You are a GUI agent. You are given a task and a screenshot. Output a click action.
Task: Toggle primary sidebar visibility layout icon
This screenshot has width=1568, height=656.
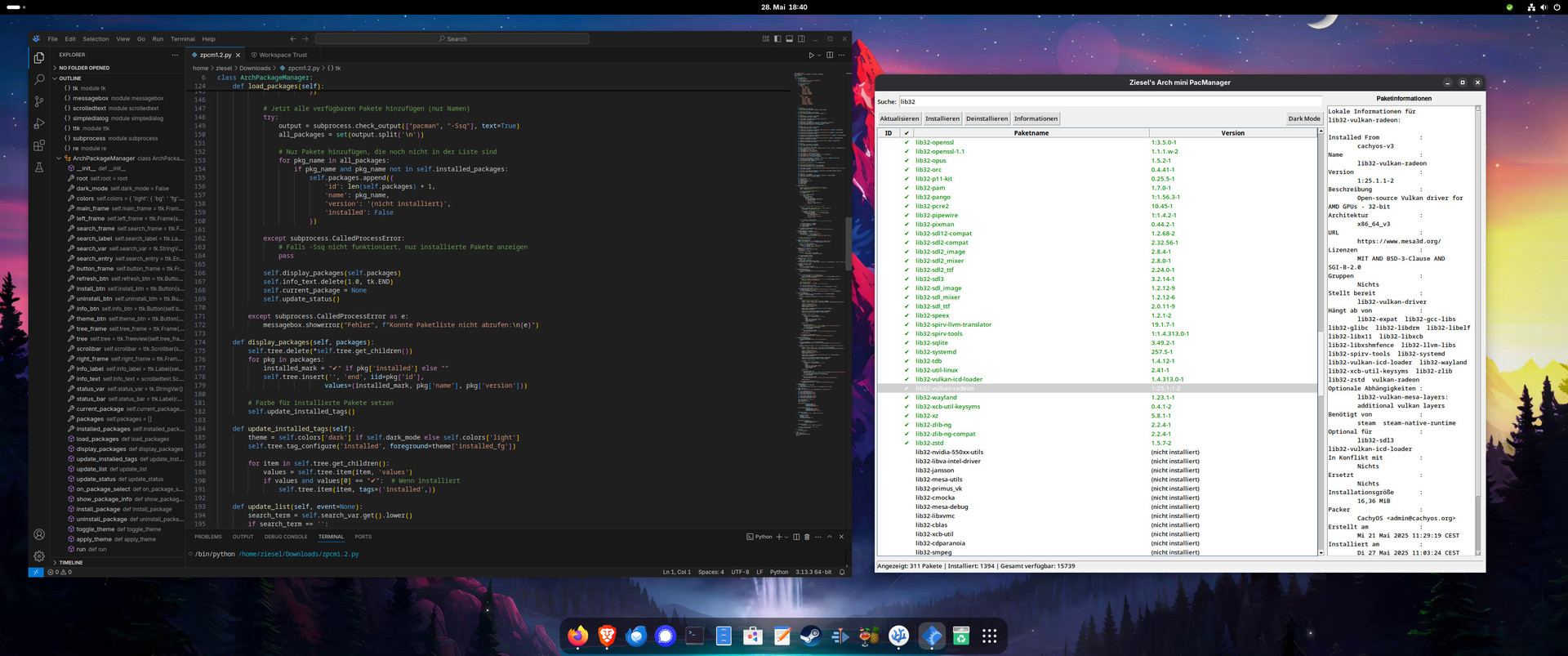pos(777,38)
